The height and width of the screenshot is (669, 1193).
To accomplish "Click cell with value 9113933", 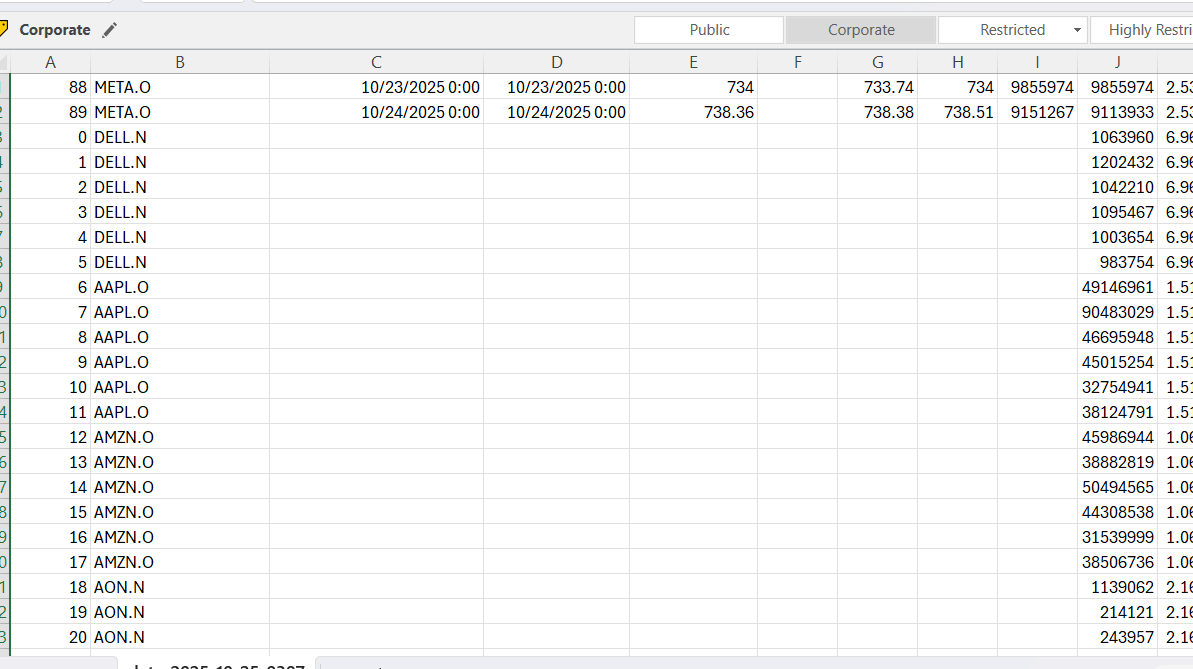I will coord(1117,113).
